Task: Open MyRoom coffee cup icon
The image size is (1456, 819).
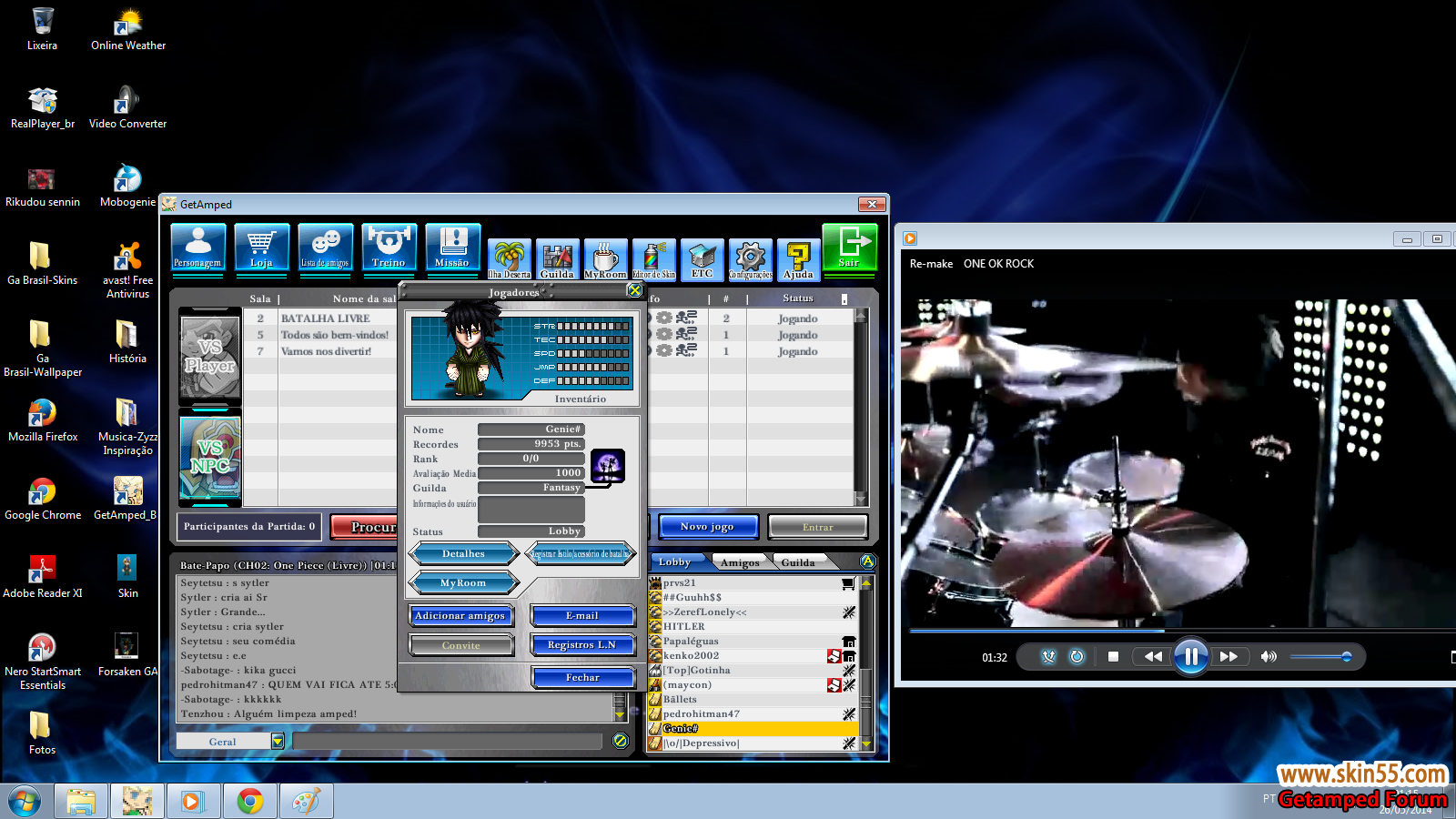Action: pyautogui.click(x=605, y=259)
